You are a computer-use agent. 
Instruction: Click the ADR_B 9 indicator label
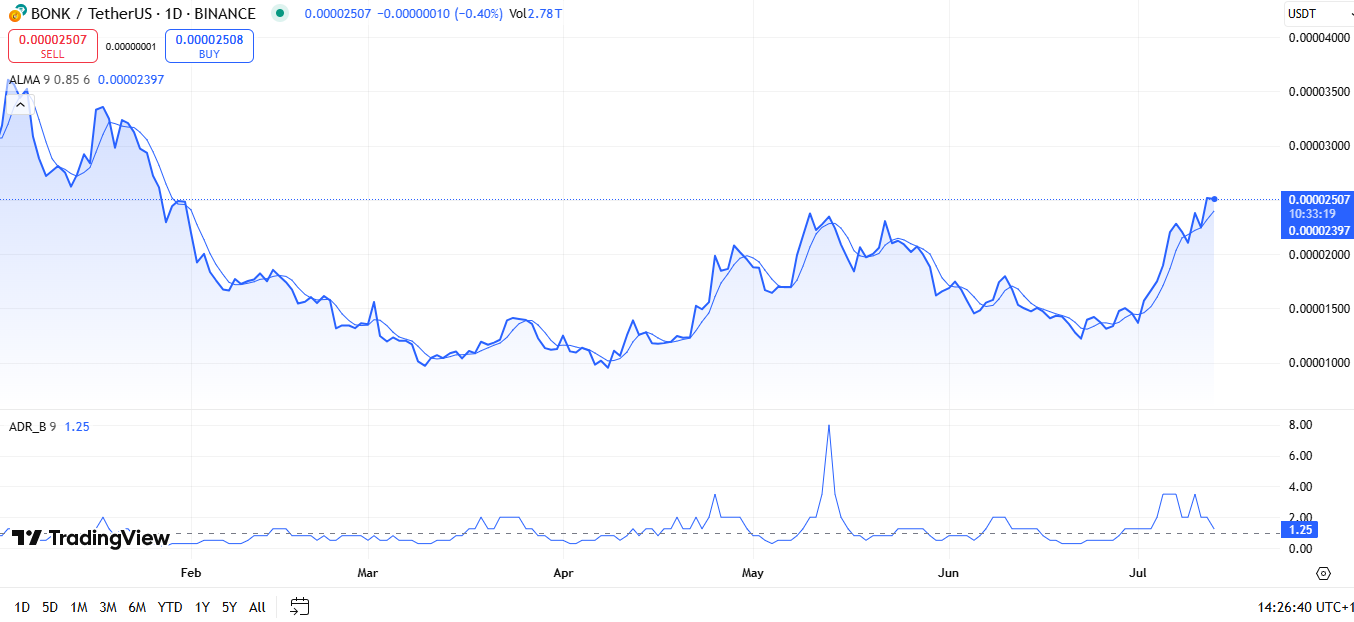click(x=32, y=426)
